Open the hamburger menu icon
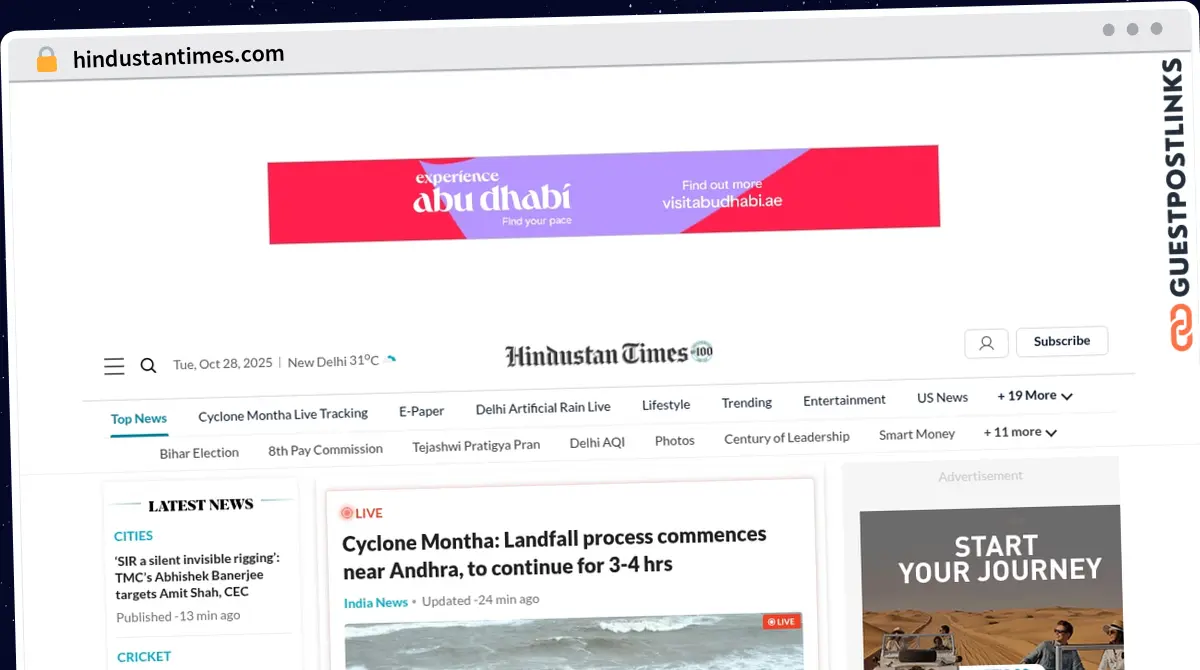Viewport: 1200px width, 670px height. point(114,366)
